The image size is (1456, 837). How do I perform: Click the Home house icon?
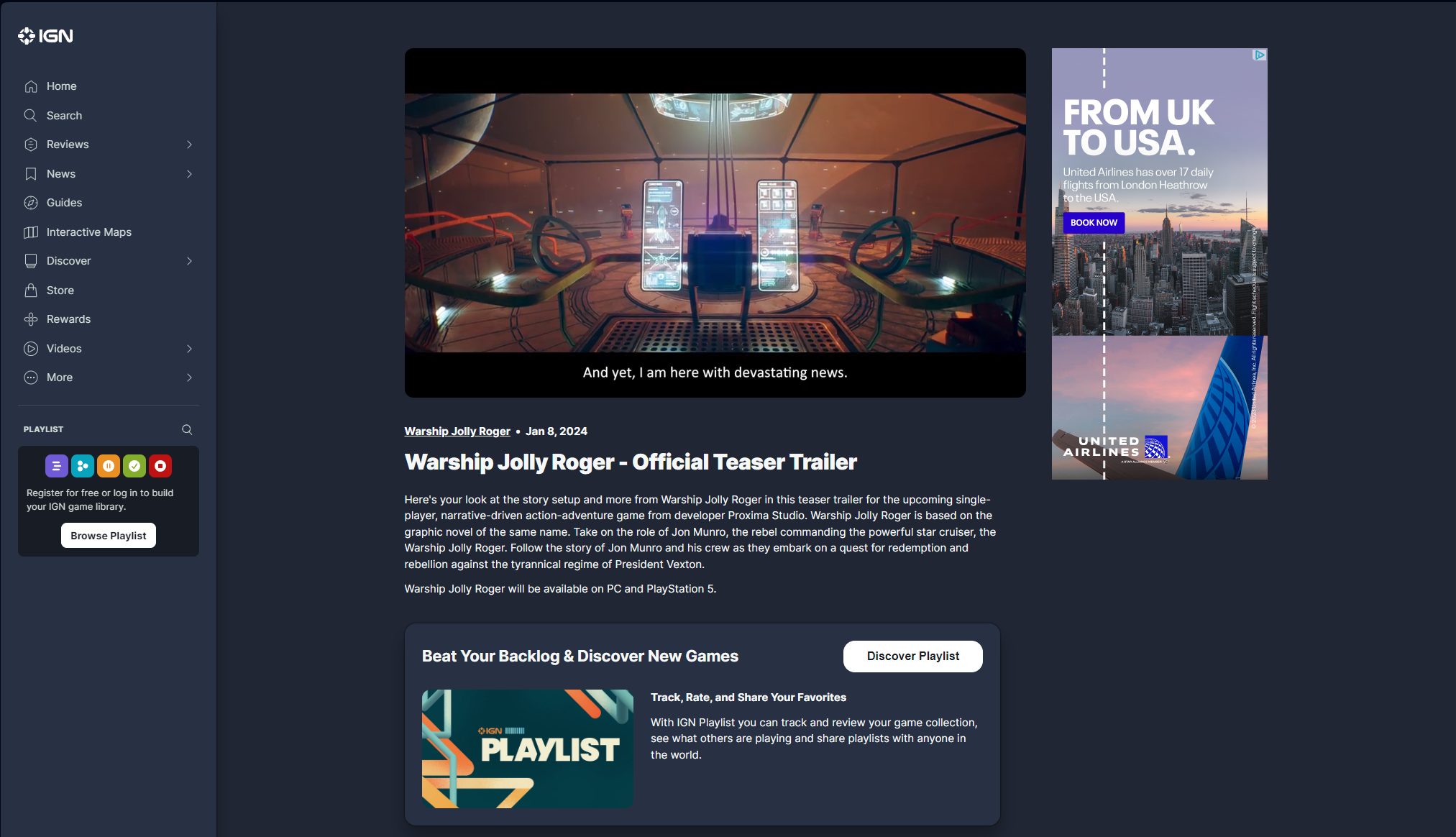click(x=31, y=86)
